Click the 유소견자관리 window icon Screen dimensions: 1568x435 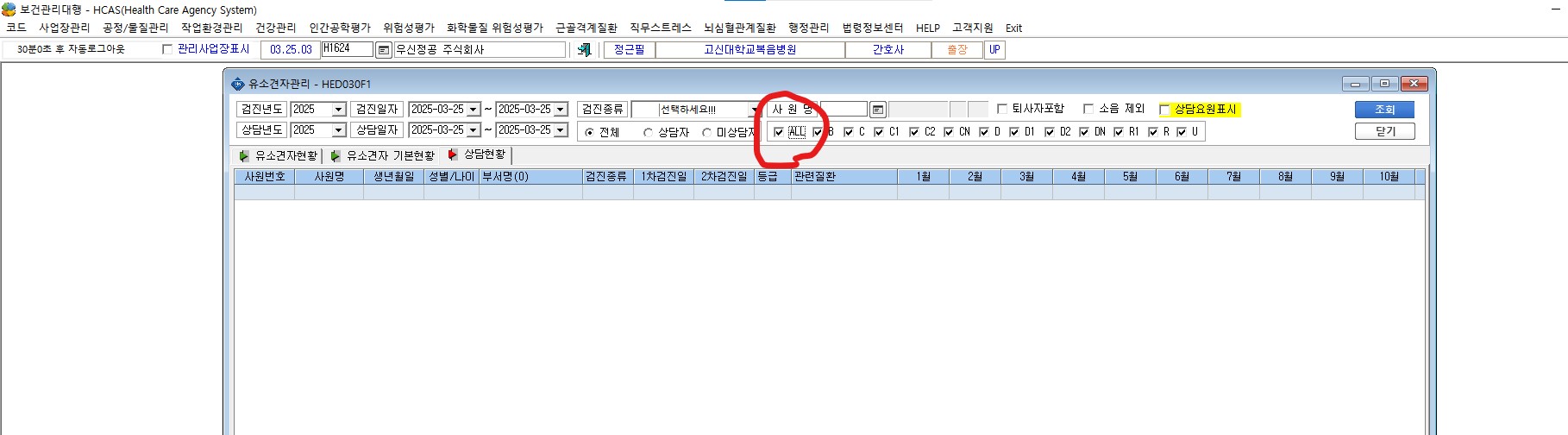238,84
